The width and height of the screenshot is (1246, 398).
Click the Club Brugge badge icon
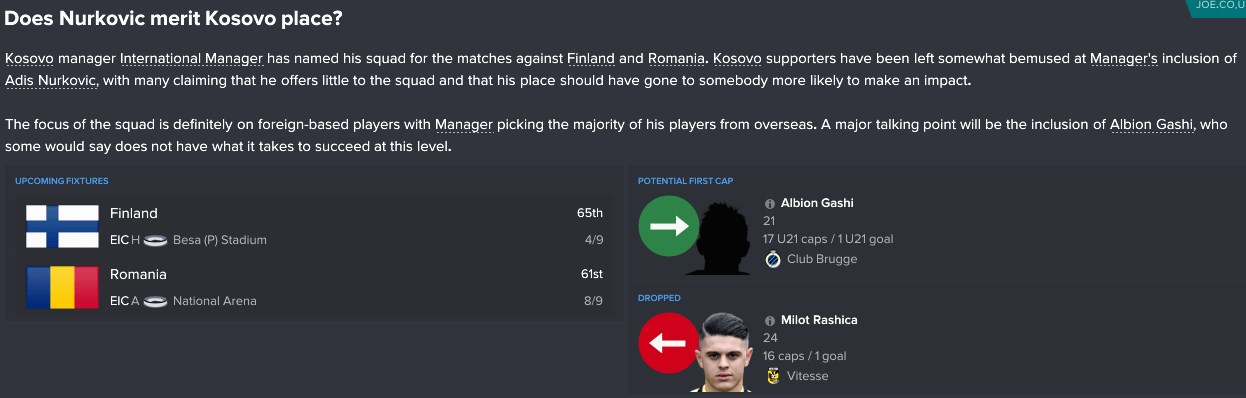tap(772, 259)
